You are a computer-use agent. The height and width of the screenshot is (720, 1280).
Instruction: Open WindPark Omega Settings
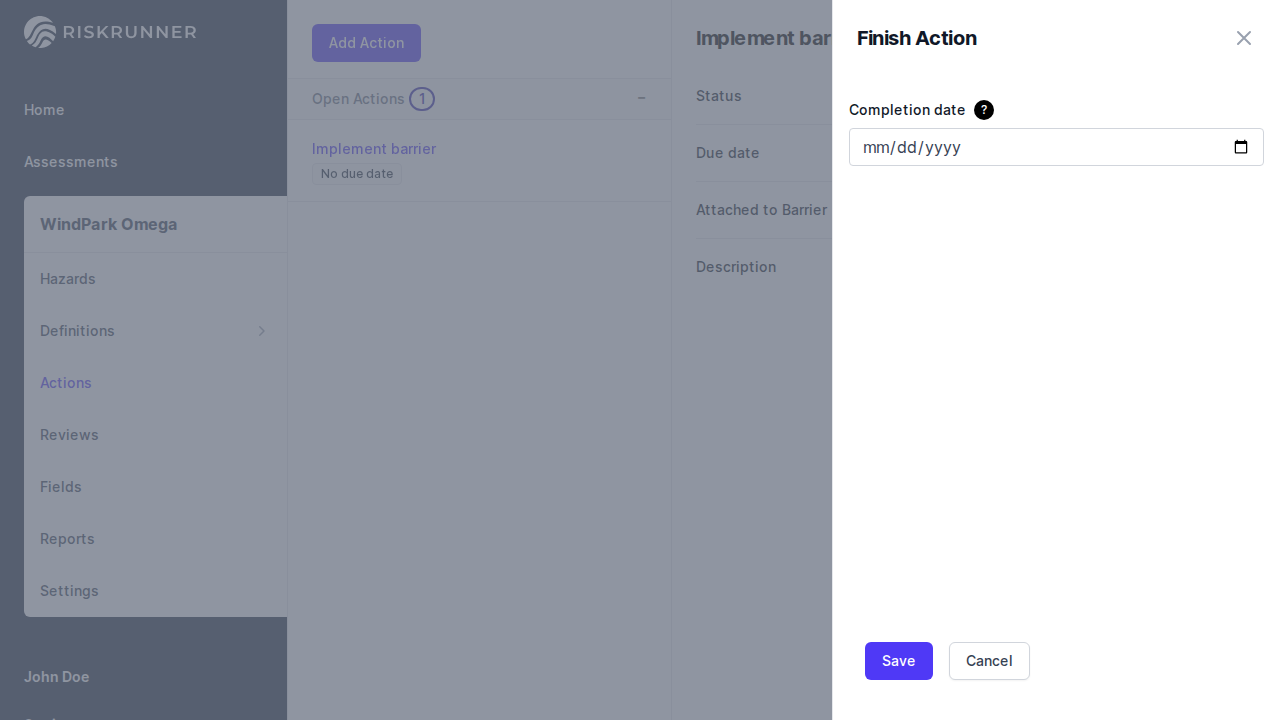coord(69,591)
